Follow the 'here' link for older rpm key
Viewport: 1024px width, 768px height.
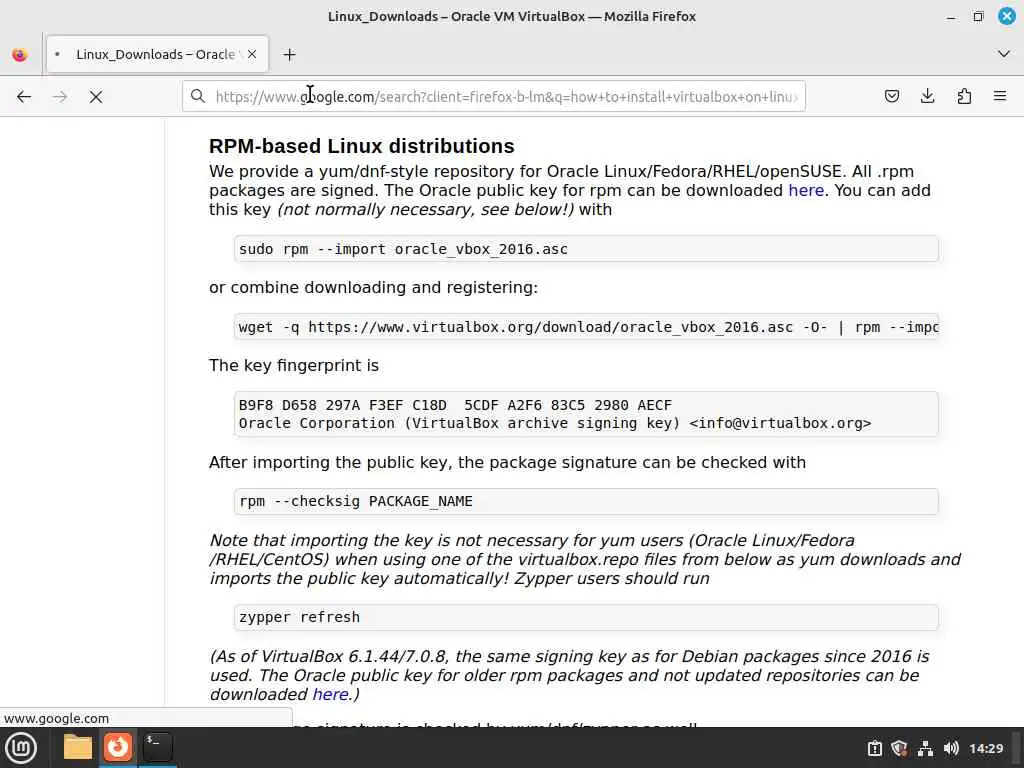(x=330, y=694)
